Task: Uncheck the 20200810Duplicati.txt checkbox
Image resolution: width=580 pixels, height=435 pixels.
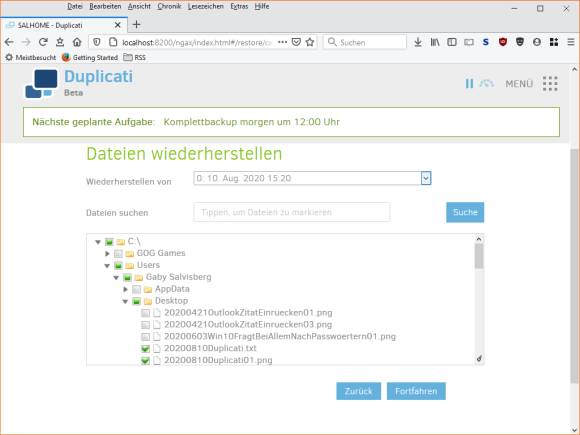Action: click(146, 349)
